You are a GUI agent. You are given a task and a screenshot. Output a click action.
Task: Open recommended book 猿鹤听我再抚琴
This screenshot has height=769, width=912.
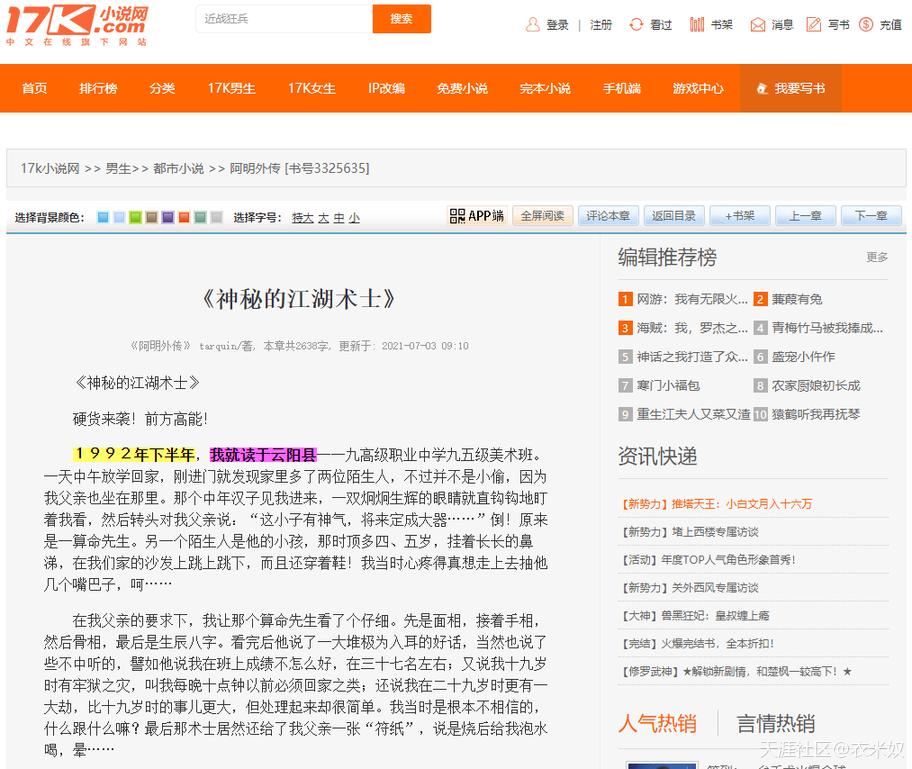[x=816, y=414]
